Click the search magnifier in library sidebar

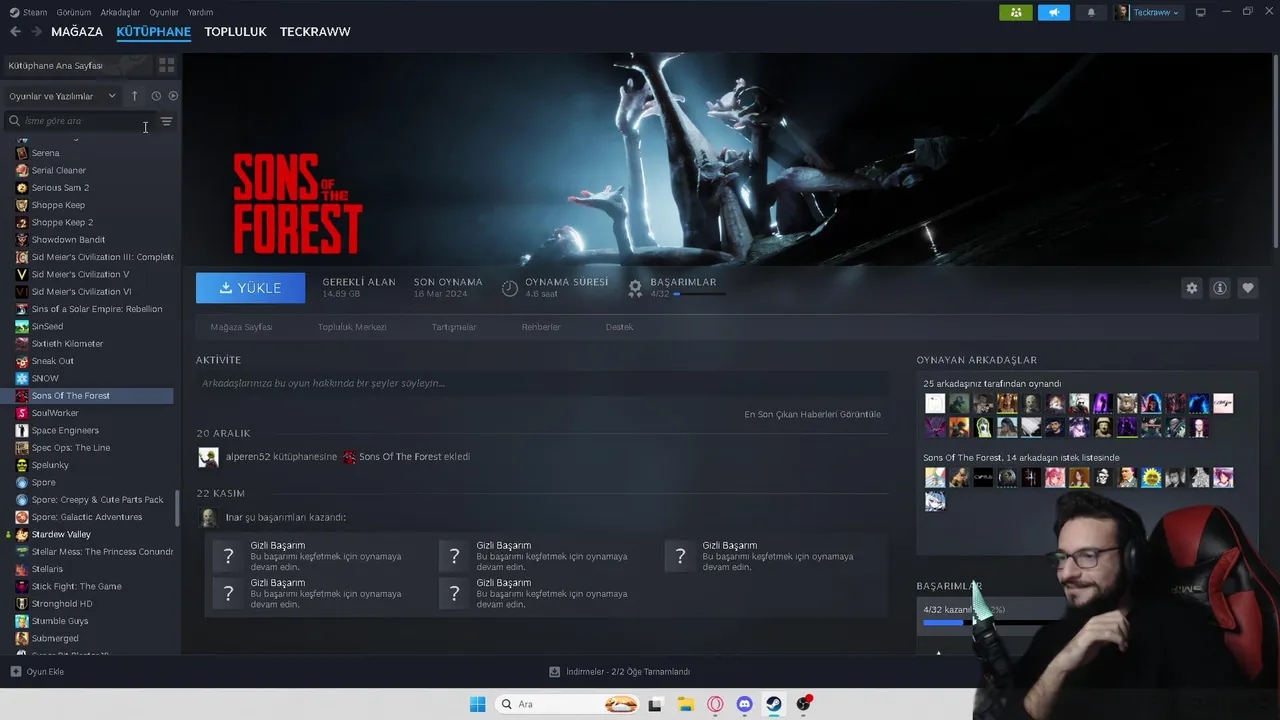pyautogui.click(x=15, y=121)
